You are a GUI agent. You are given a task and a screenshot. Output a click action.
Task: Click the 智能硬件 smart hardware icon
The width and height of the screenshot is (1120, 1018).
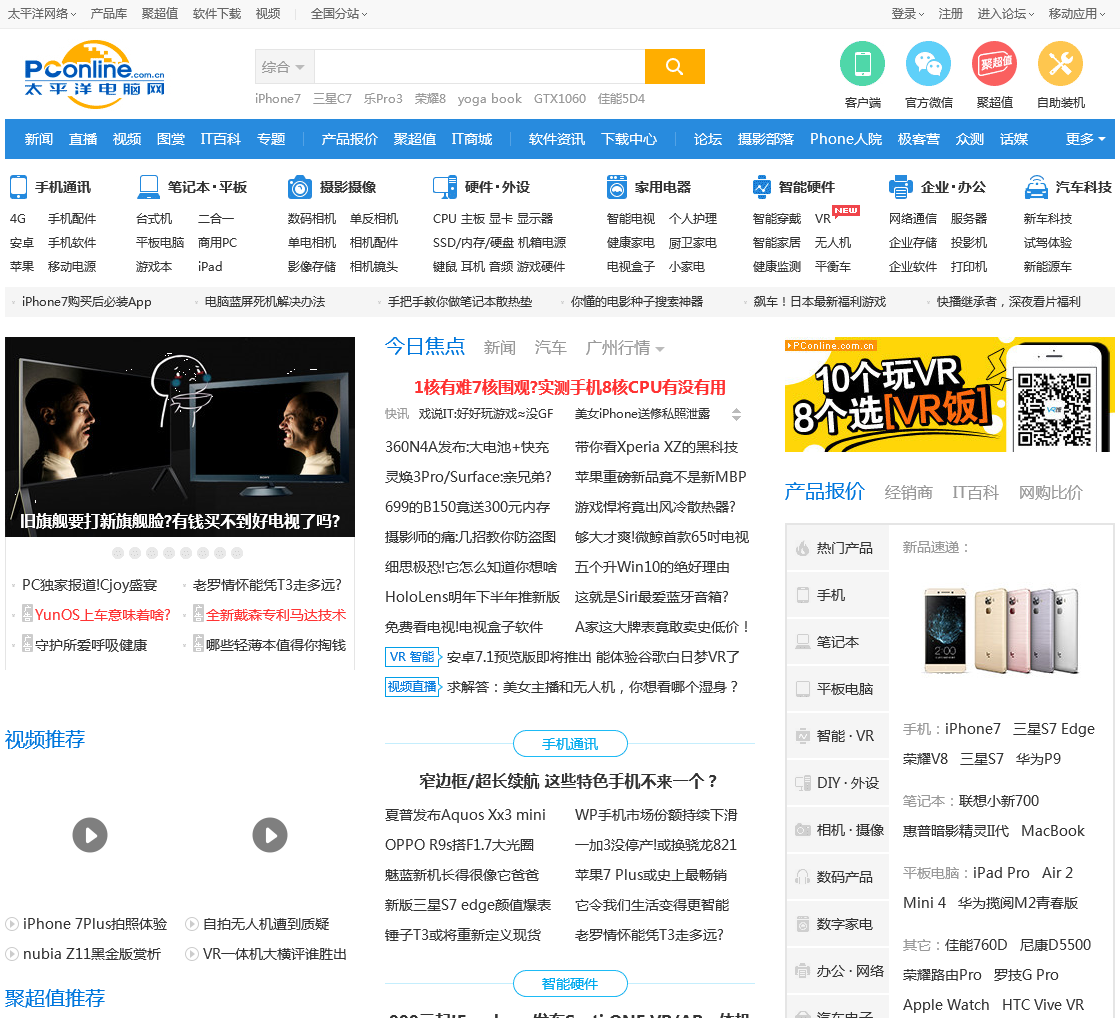[x=761, y=187]
